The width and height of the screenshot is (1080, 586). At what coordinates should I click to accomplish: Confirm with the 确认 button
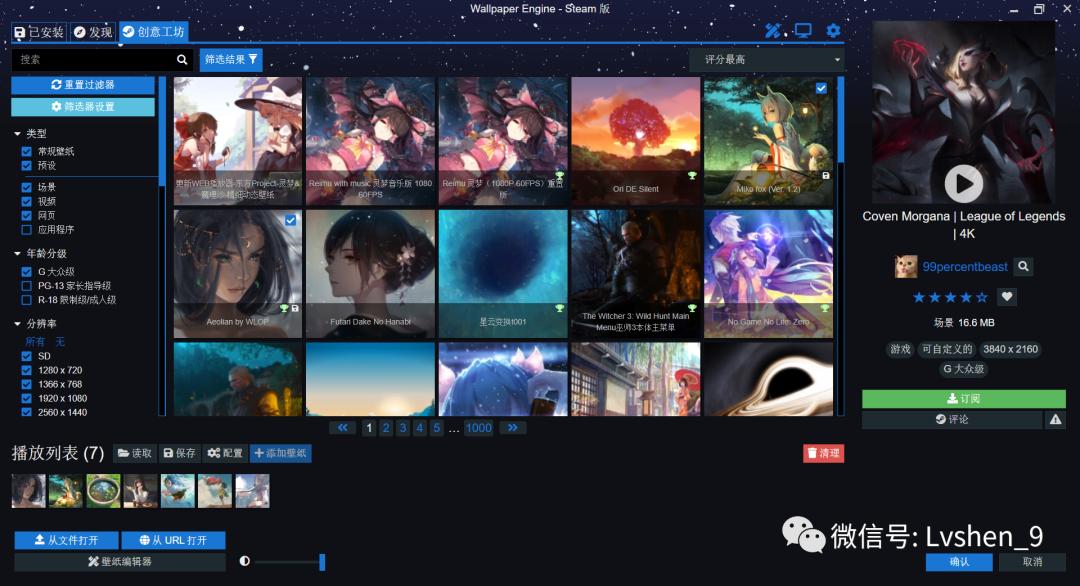click(959, 562)
